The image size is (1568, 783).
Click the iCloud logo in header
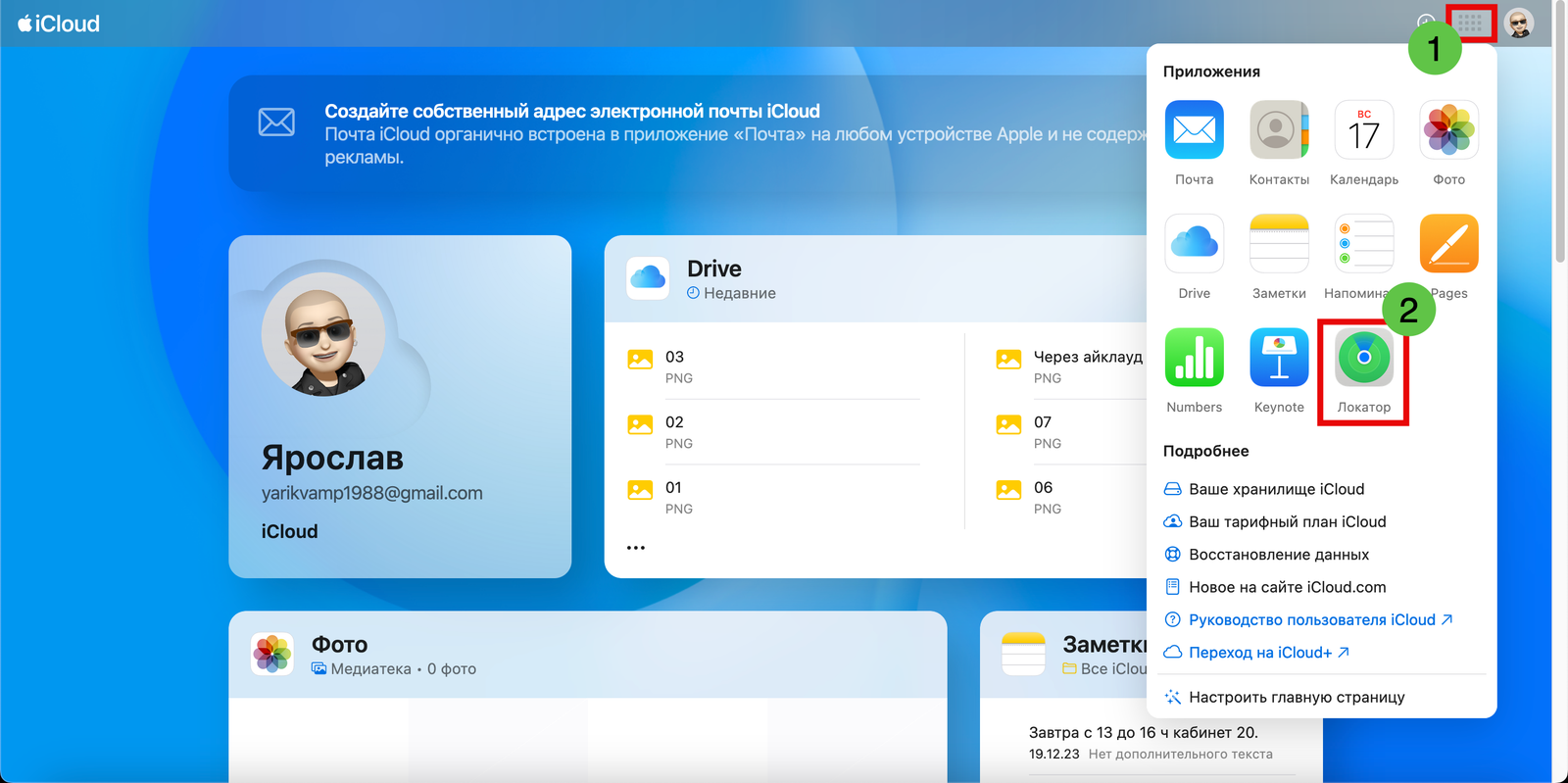tap(59, 24)
